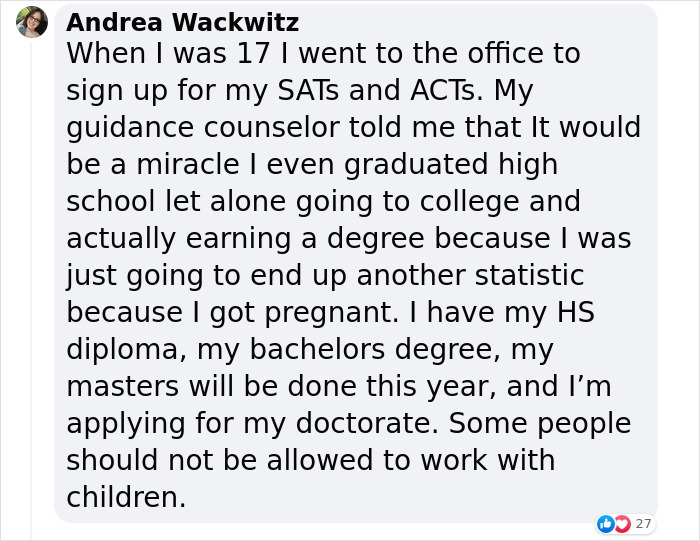Select the text "guidance counselor" in comment
Screen dimensions: 700x541
[x=203, y=129]
